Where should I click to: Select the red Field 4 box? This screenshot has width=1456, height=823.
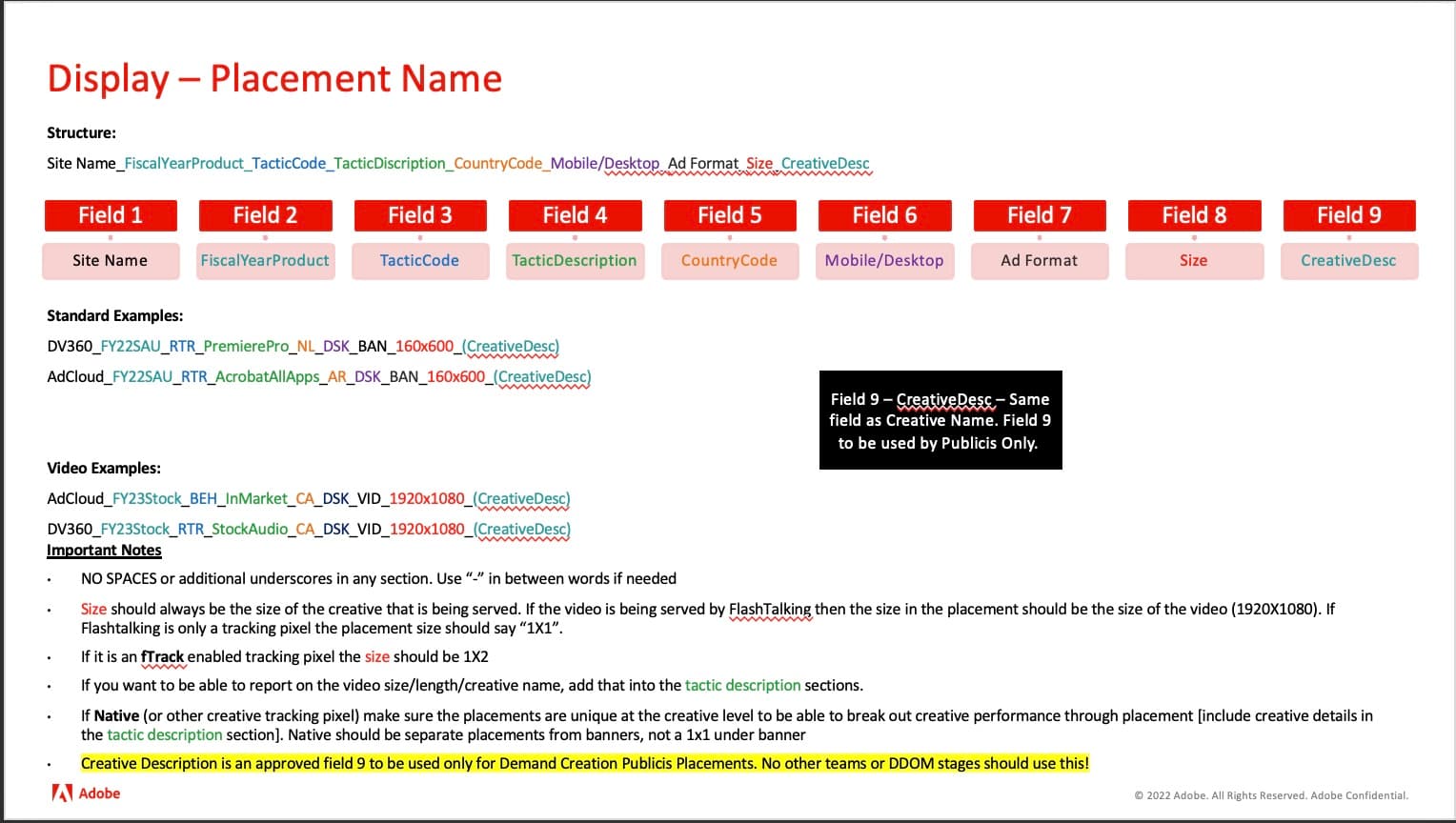click(x=575, y=215)
